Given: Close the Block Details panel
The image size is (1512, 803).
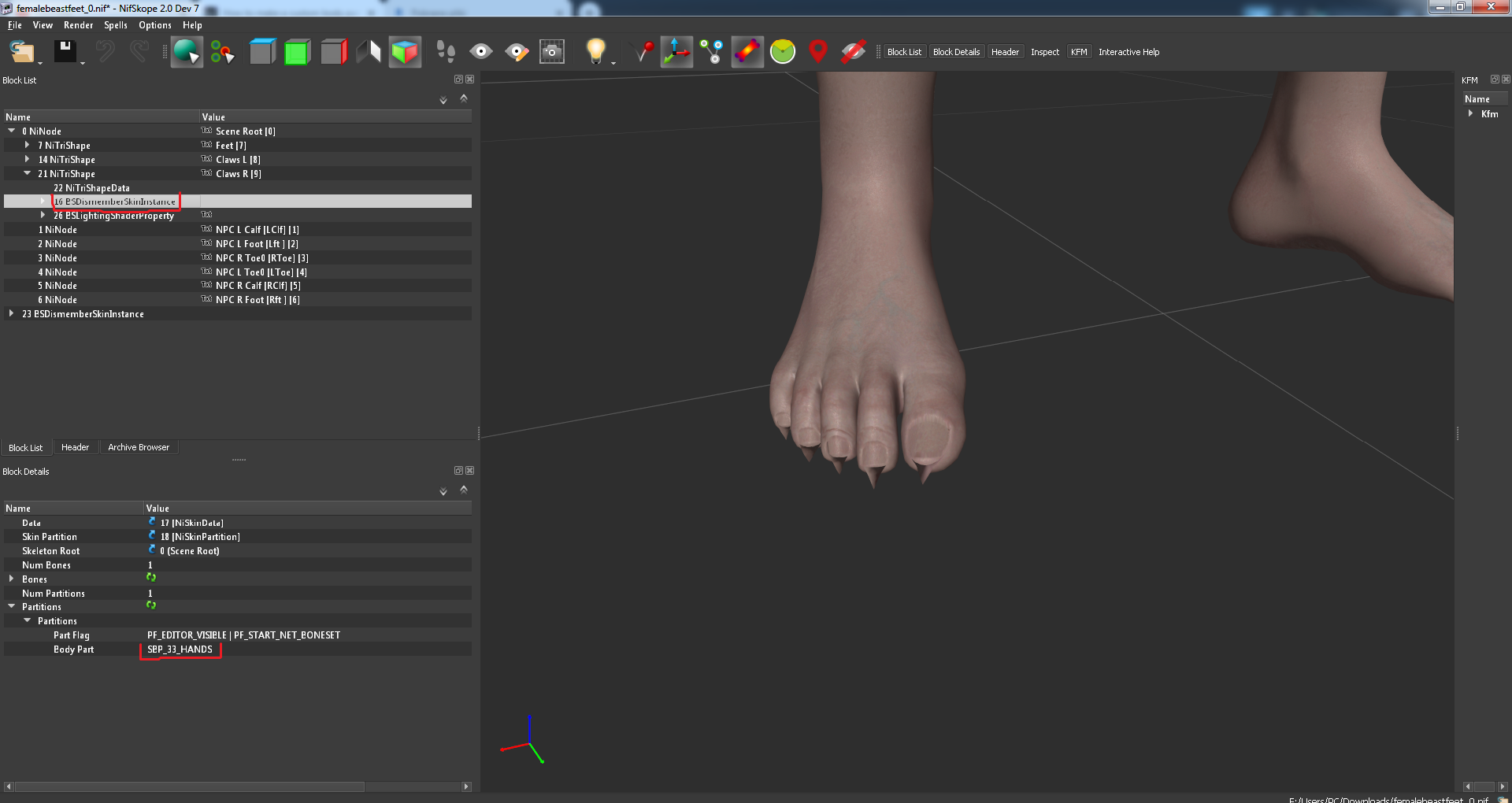Looking at the screenshot, I should click(x=470, y=471).
